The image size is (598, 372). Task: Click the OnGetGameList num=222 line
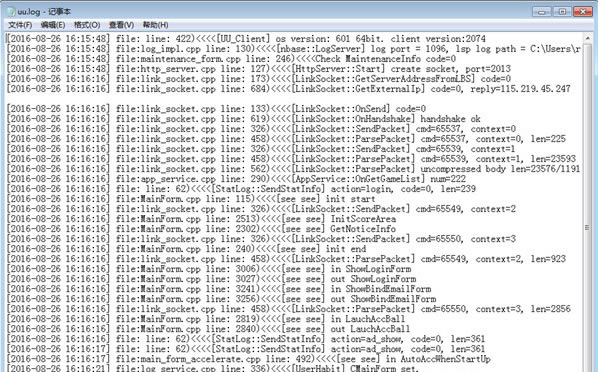(x=236, y=179)
